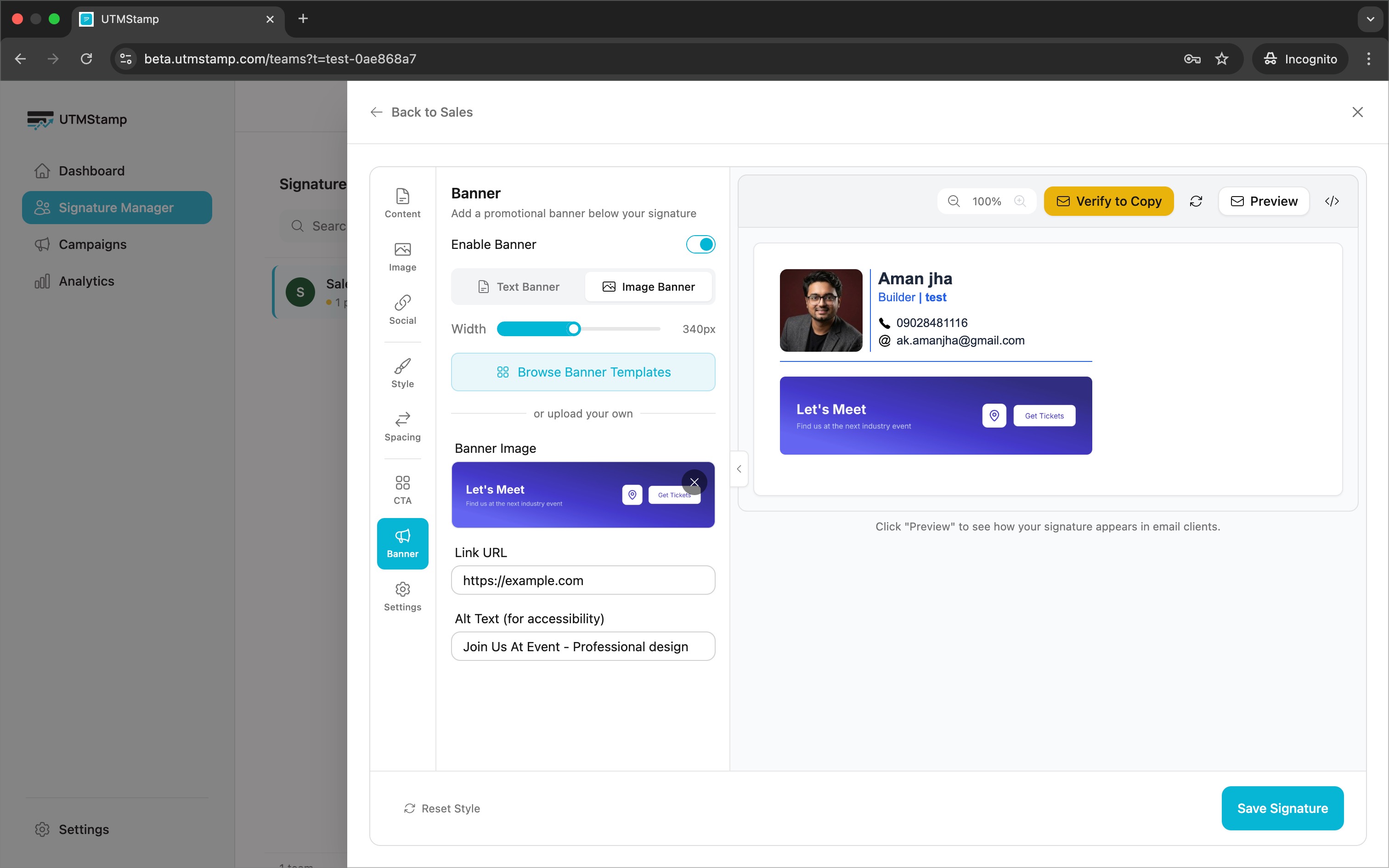1389x868 pixels.
Task: Switch banner type to Text Banner
Action: click(518, 287)
